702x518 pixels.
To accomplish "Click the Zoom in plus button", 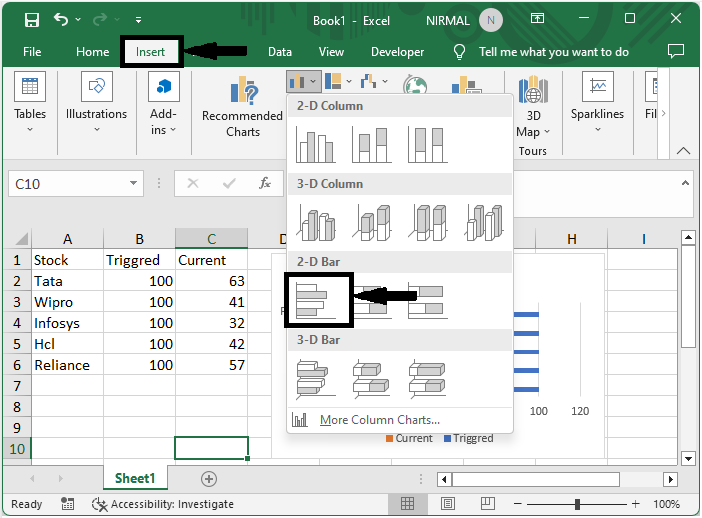I will (635, 504).
